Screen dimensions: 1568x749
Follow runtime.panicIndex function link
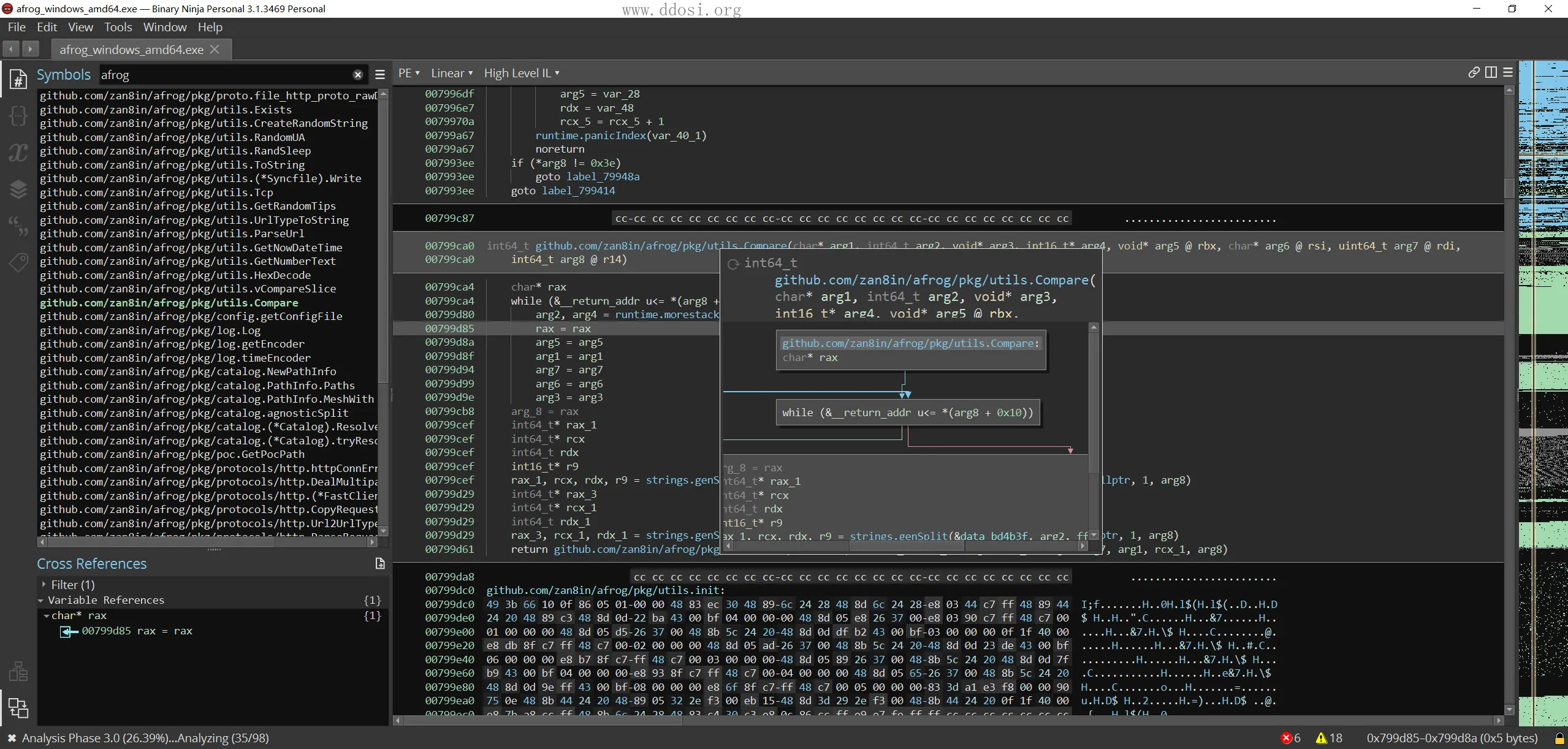[x=590, y=135]
